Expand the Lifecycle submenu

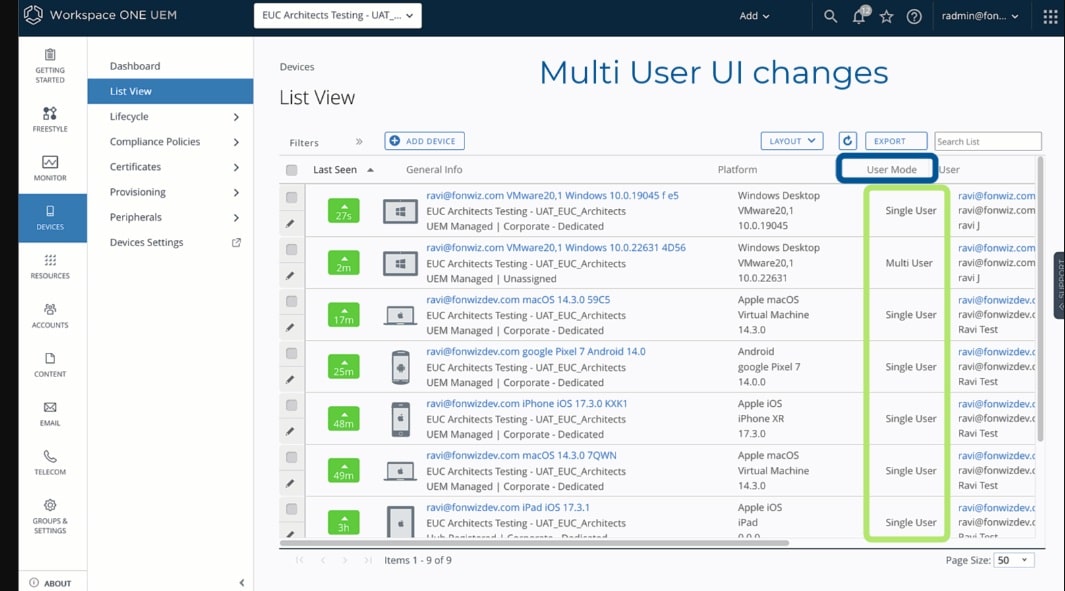pyautogui.click(x=236, y=117)
